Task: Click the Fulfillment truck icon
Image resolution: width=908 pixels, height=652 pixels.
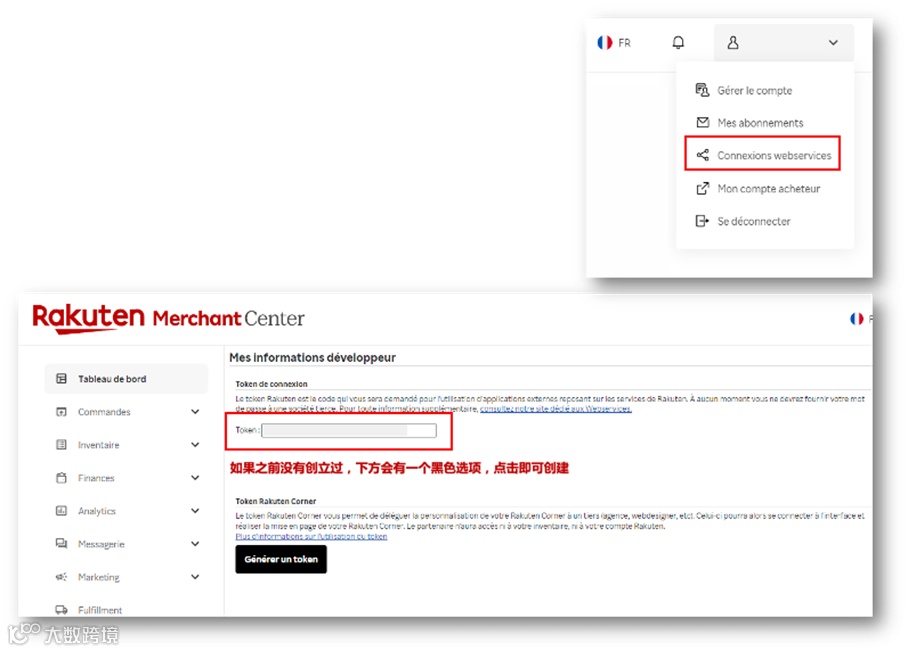Action: (61, 610)
